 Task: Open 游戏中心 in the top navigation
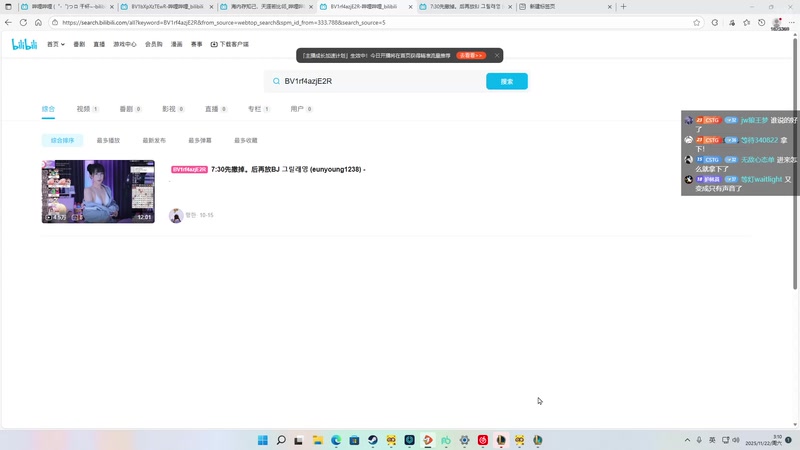pos(125,44)
